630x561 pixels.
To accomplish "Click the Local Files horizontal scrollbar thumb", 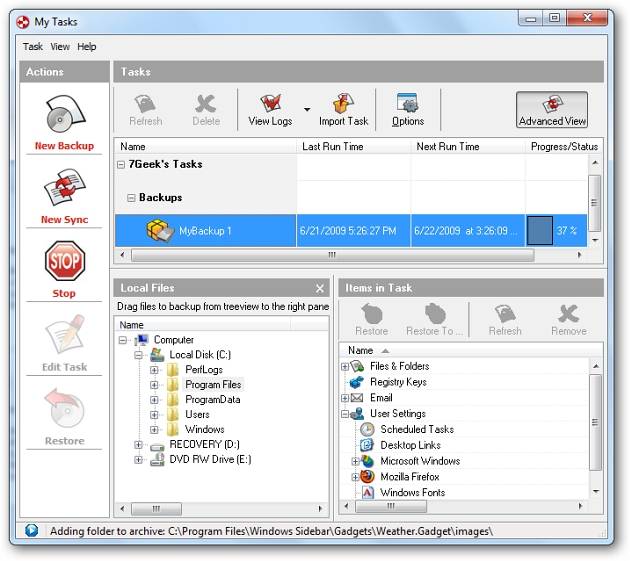I will (156, 509).
